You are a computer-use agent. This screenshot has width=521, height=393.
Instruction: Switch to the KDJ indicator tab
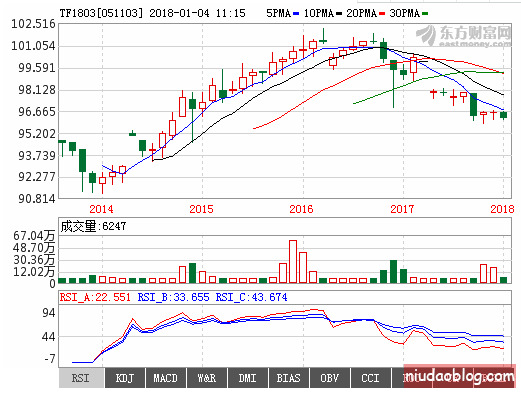click(125, 378)
